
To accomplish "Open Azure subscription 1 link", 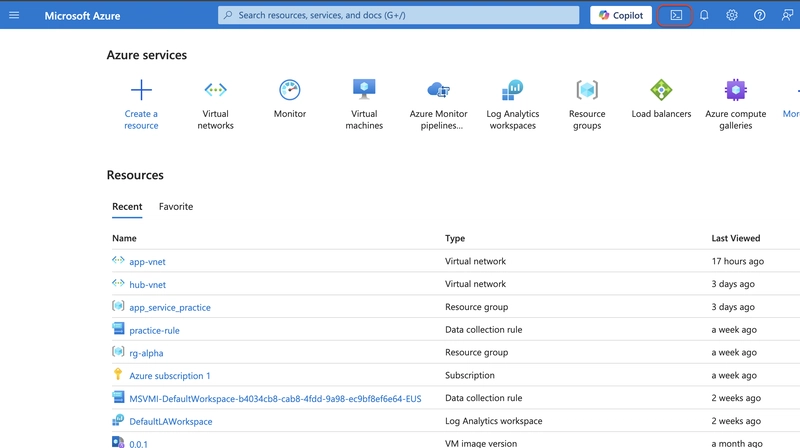I will click(170, 376).
